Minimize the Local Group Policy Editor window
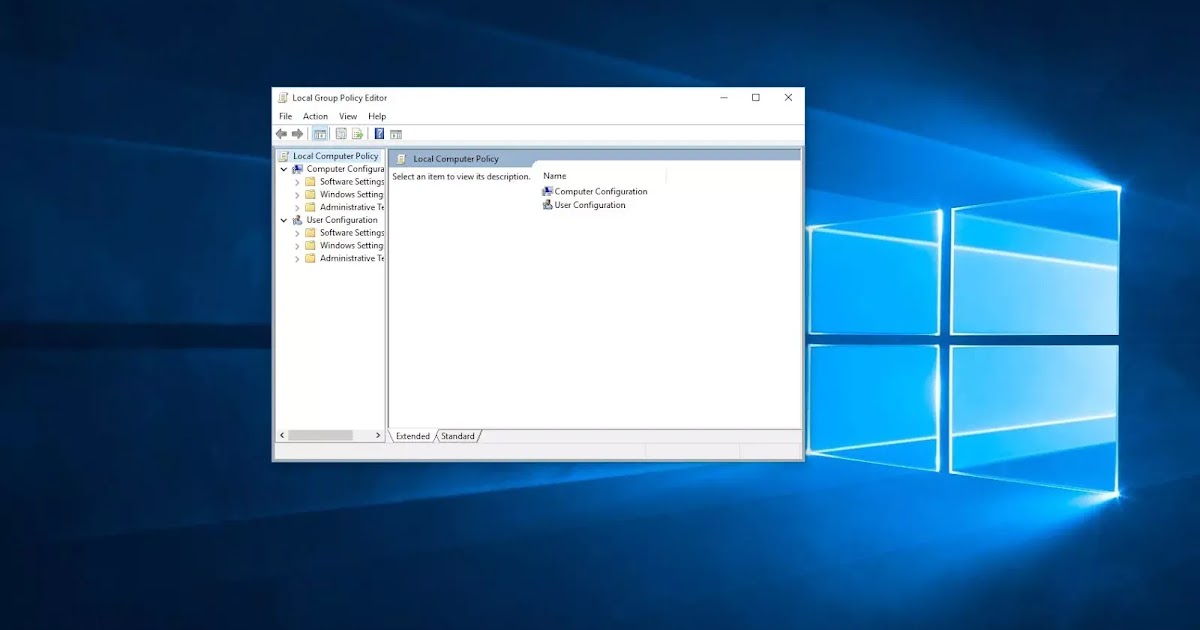 coord(723,98)
